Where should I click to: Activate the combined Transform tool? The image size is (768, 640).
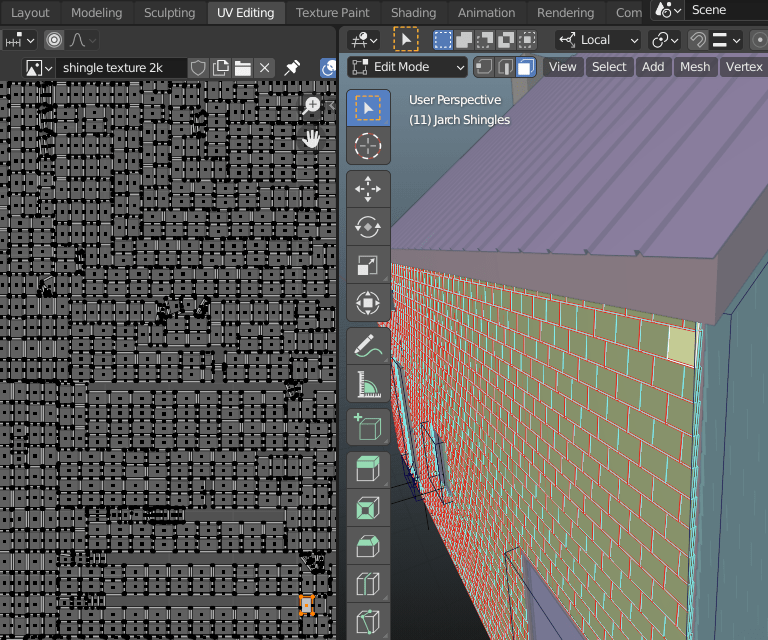click(x=368, y=303)
